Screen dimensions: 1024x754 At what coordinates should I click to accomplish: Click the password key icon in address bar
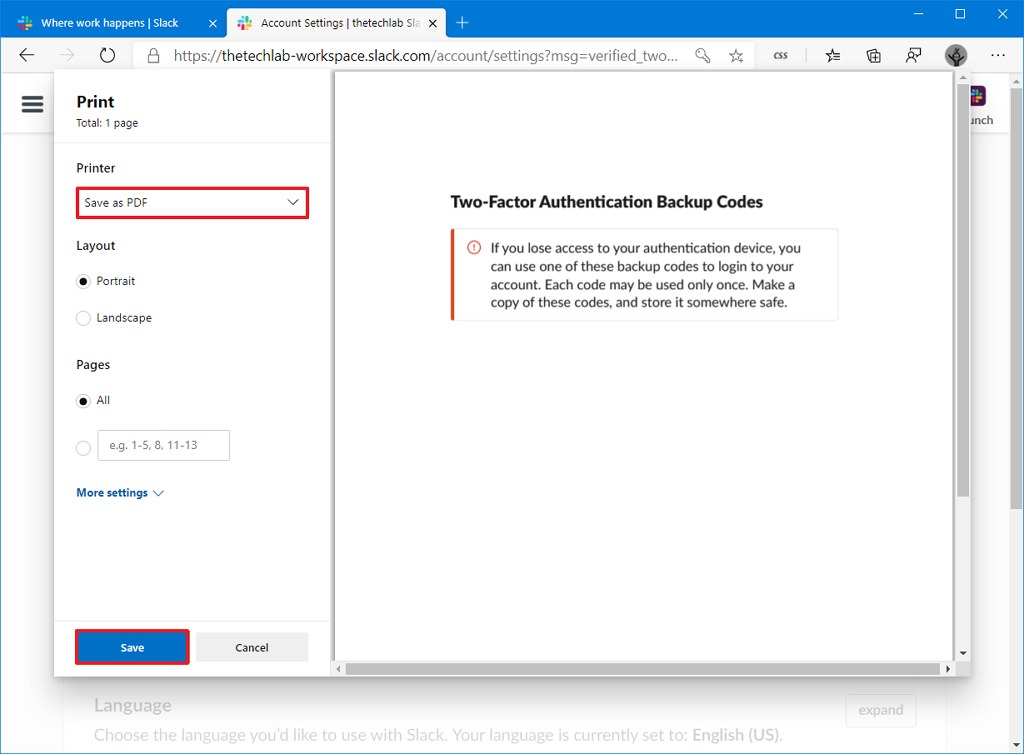[703, 56]
